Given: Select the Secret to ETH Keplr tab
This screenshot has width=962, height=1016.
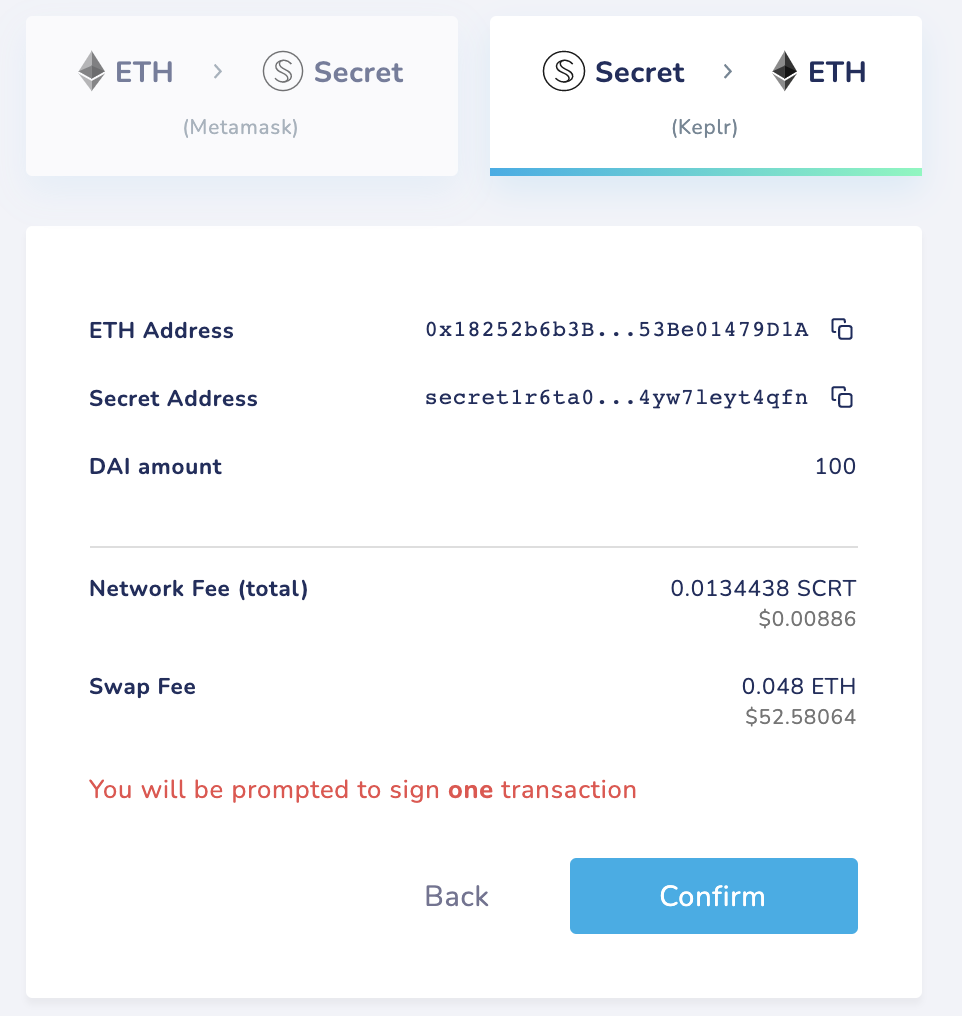Looking at the screenshot, I should coord(705,95).
